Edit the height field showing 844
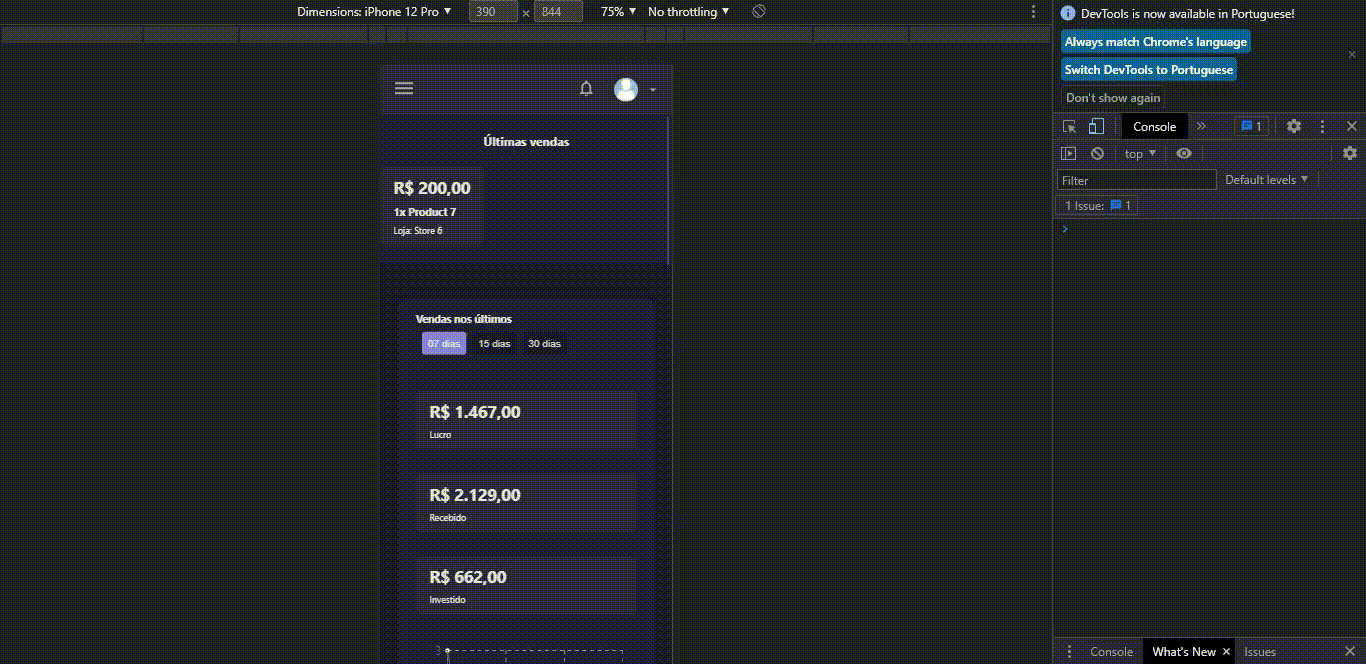Image resolution: width=1366 pixels, height=664 pixels. pos(559,12)
